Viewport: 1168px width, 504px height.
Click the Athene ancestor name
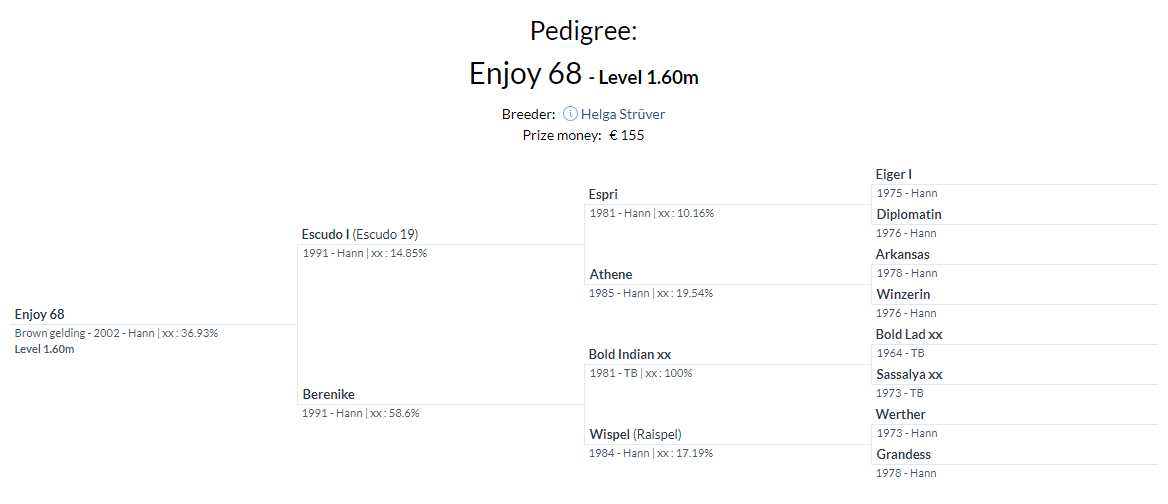pos(610,274)
